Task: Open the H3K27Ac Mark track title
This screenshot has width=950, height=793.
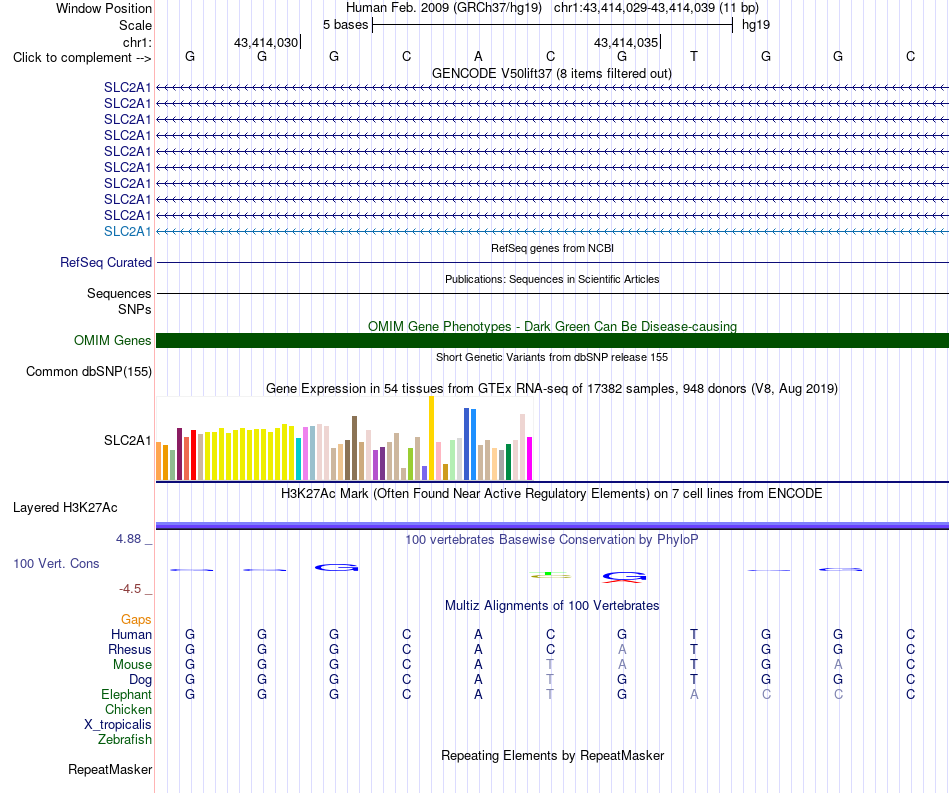Action: click(x=551, y=494)
